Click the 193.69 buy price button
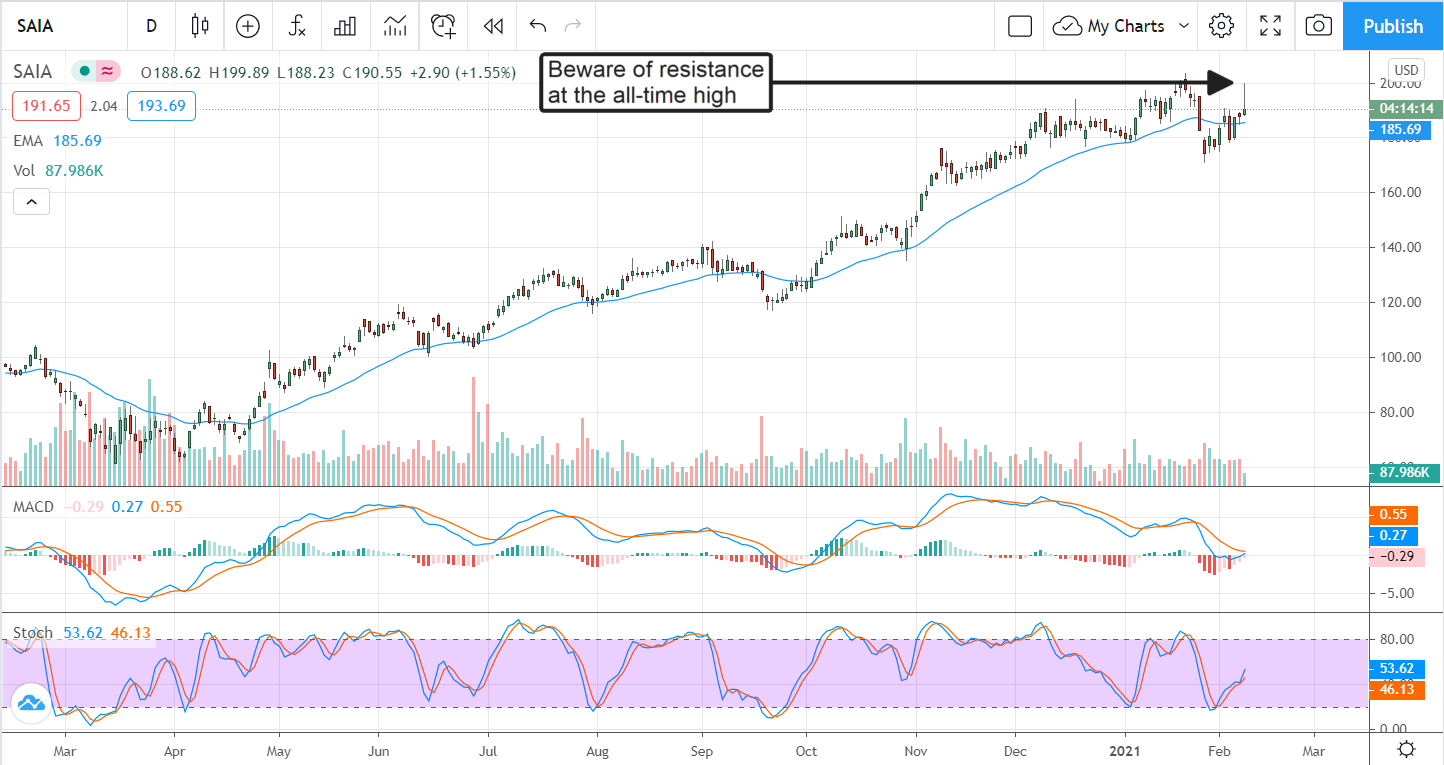Screen dimensions: 1444x765 tap(161, 105)
